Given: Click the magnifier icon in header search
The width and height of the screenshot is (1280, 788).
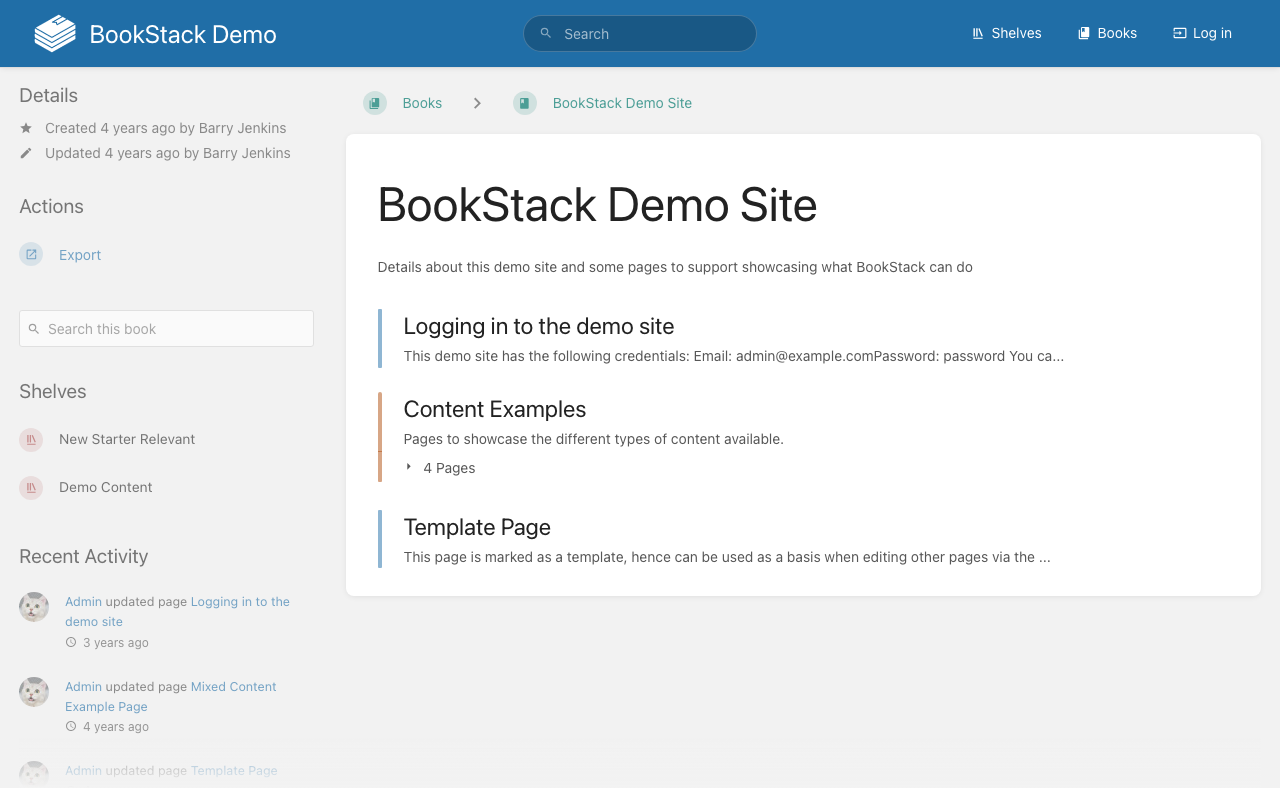Looking at the screenshot, I should pyautogui.click(x=546, y=33).
